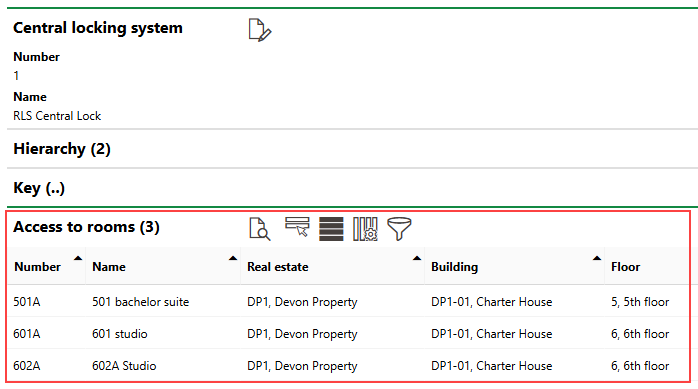Image resolution: width=698 pixels, height=389 pixels.
Task: Click 'DP1, Devon Property' in the 601A row
Action: click(x=302, y=334)
